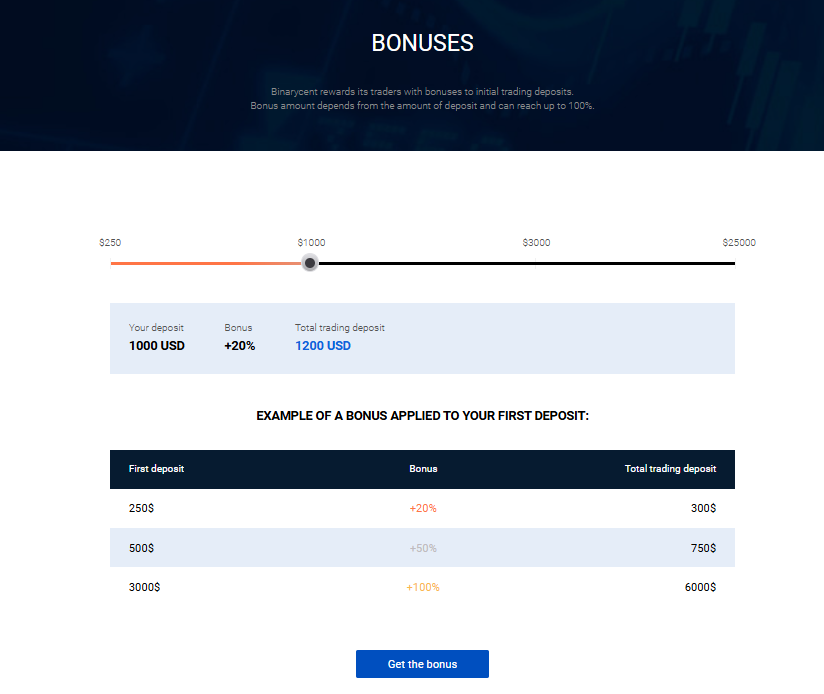Click the 1200 USD total trading deposit
This screenshot has width=824, height=694.
323,346
